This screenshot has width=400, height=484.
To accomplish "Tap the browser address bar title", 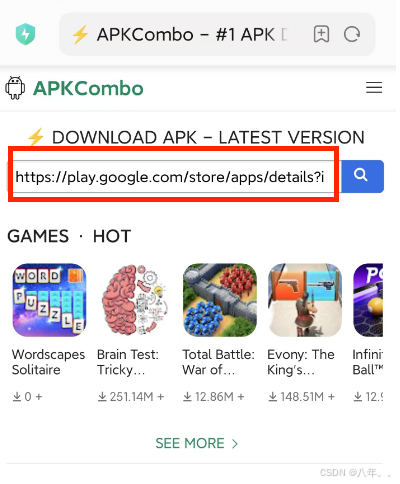I will tap(192, 34).
